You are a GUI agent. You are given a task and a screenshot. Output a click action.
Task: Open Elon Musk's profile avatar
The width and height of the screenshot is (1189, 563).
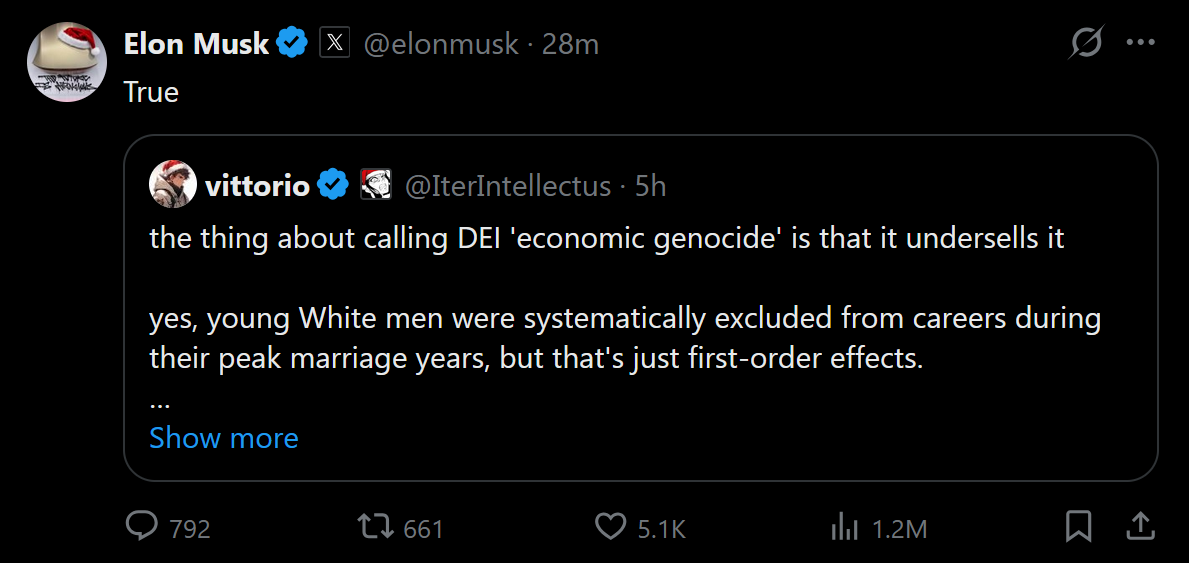tap(66, 62)
